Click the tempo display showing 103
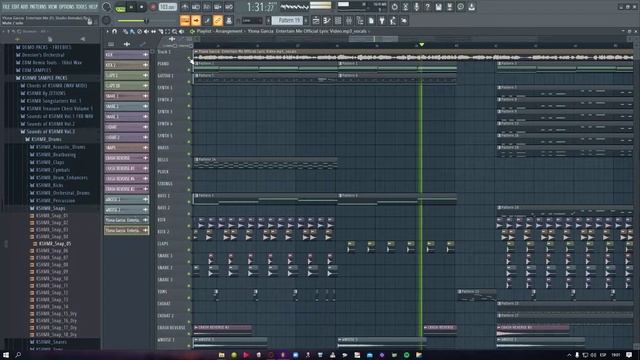 click(167, 7)
